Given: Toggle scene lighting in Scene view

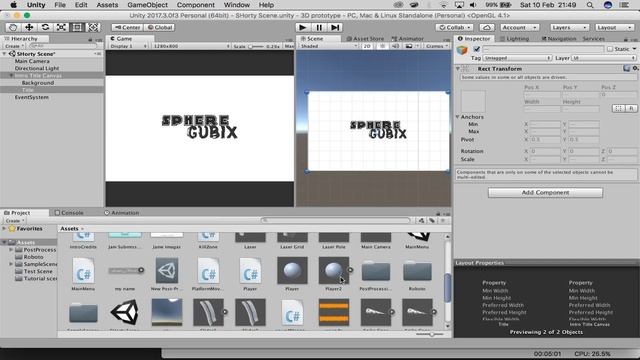Looking at the screenshot, I should 382,46.
